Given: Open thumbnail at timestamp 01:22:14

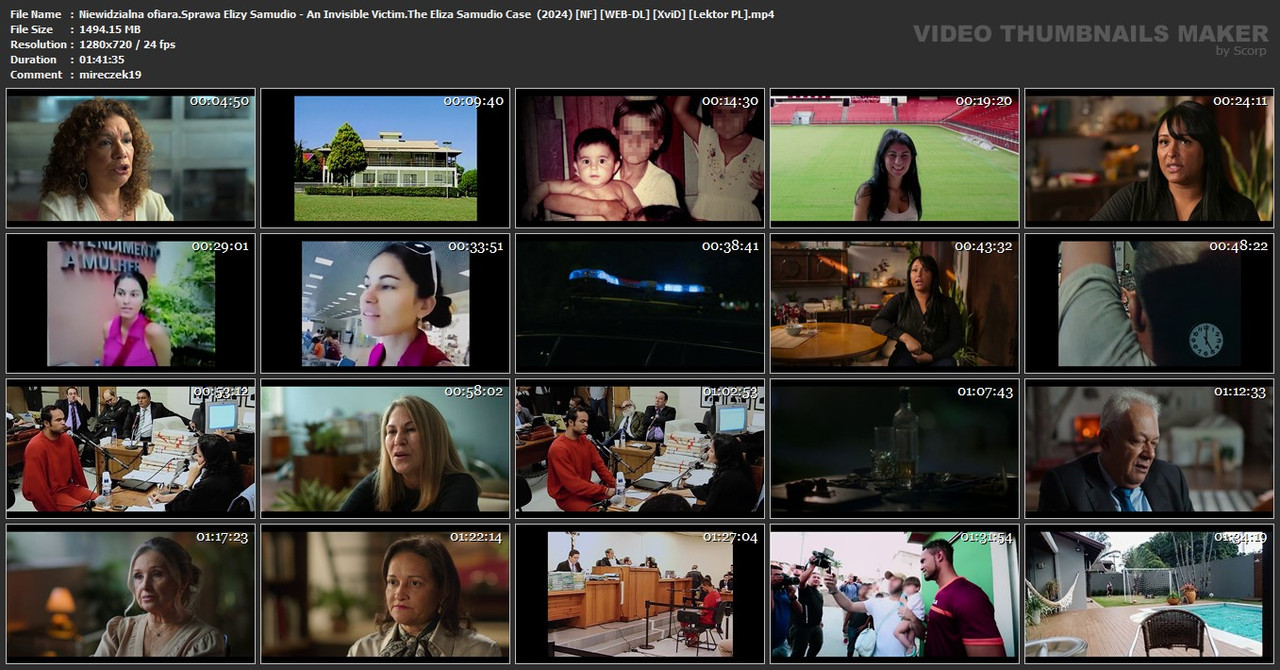Looking at the screenshot, I should coord(385,594).
